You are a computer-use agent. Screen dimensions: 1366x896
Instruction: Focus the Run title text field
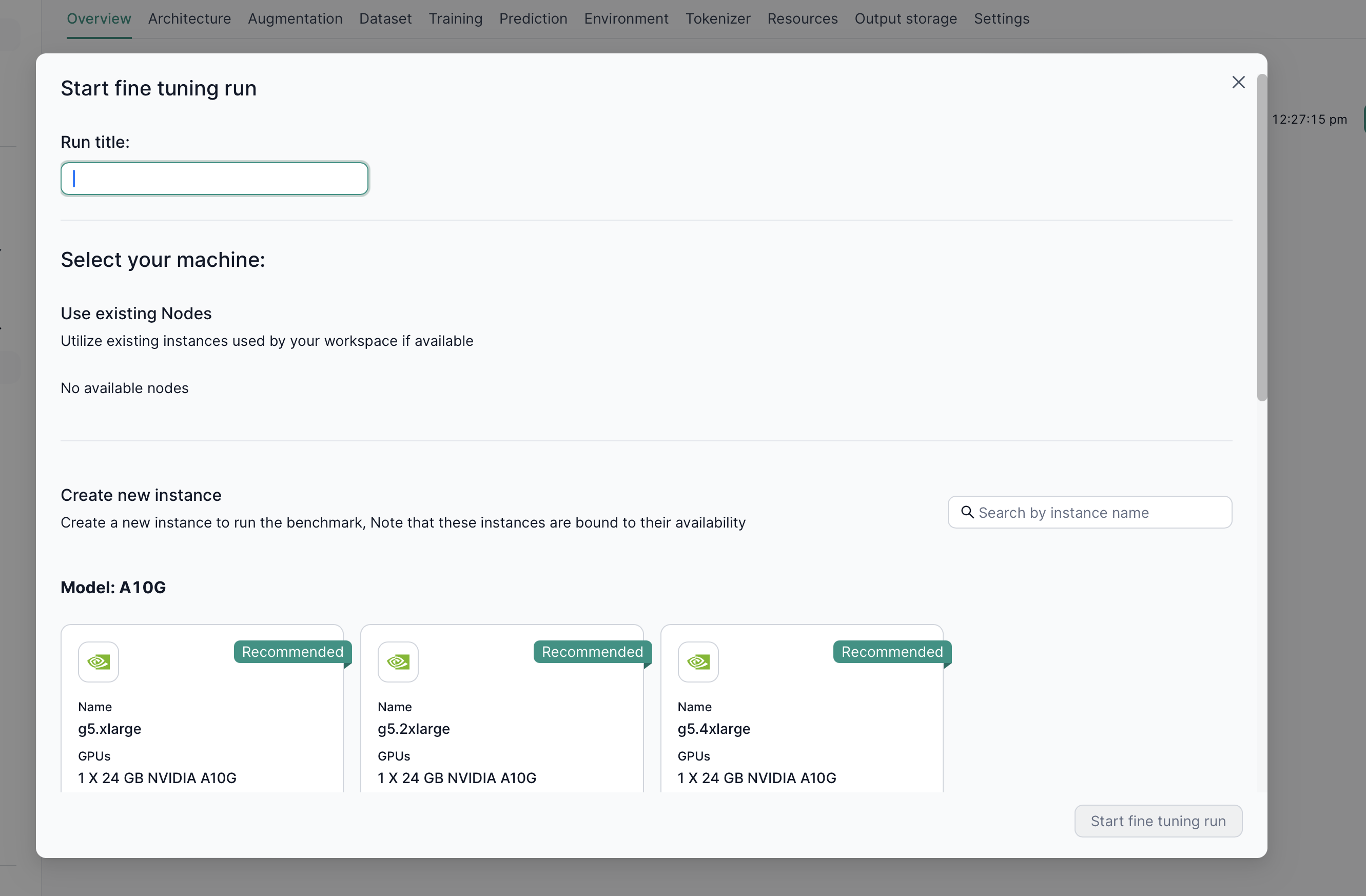(214, 179)
